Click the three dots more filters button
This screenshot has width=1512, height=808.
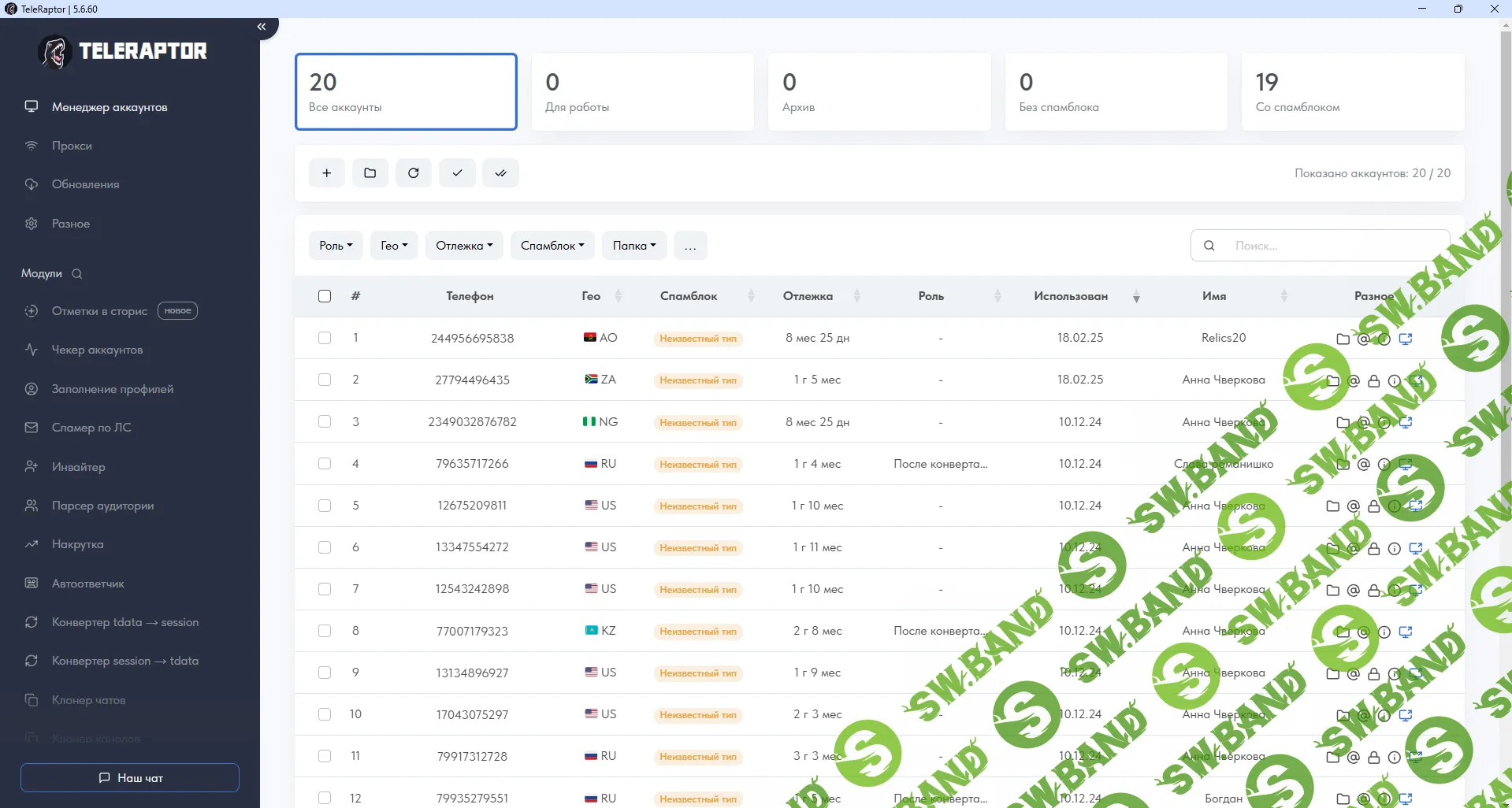690,246
